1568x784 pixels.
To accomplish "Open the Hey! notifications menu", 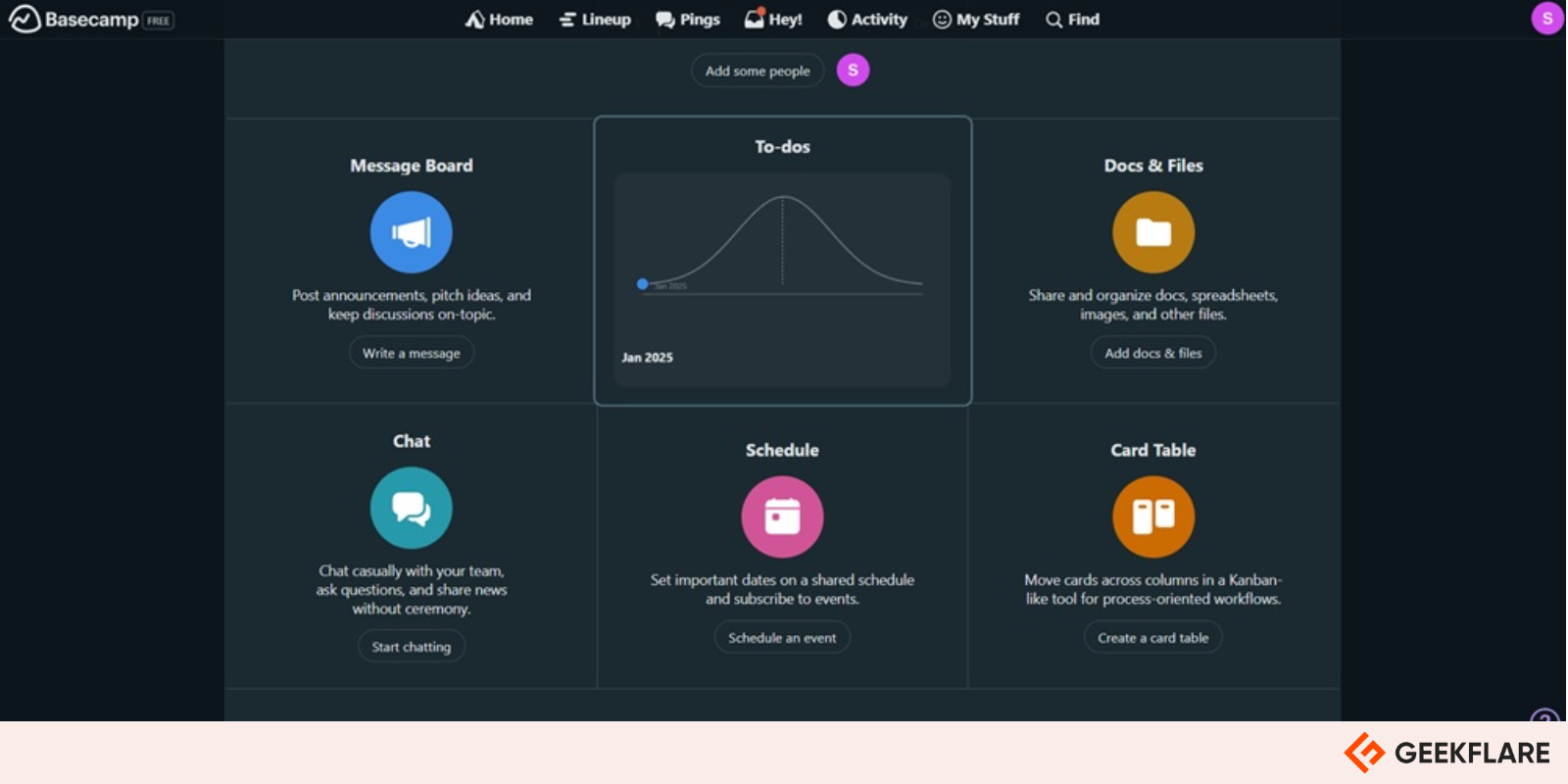I will click(773, 19).
